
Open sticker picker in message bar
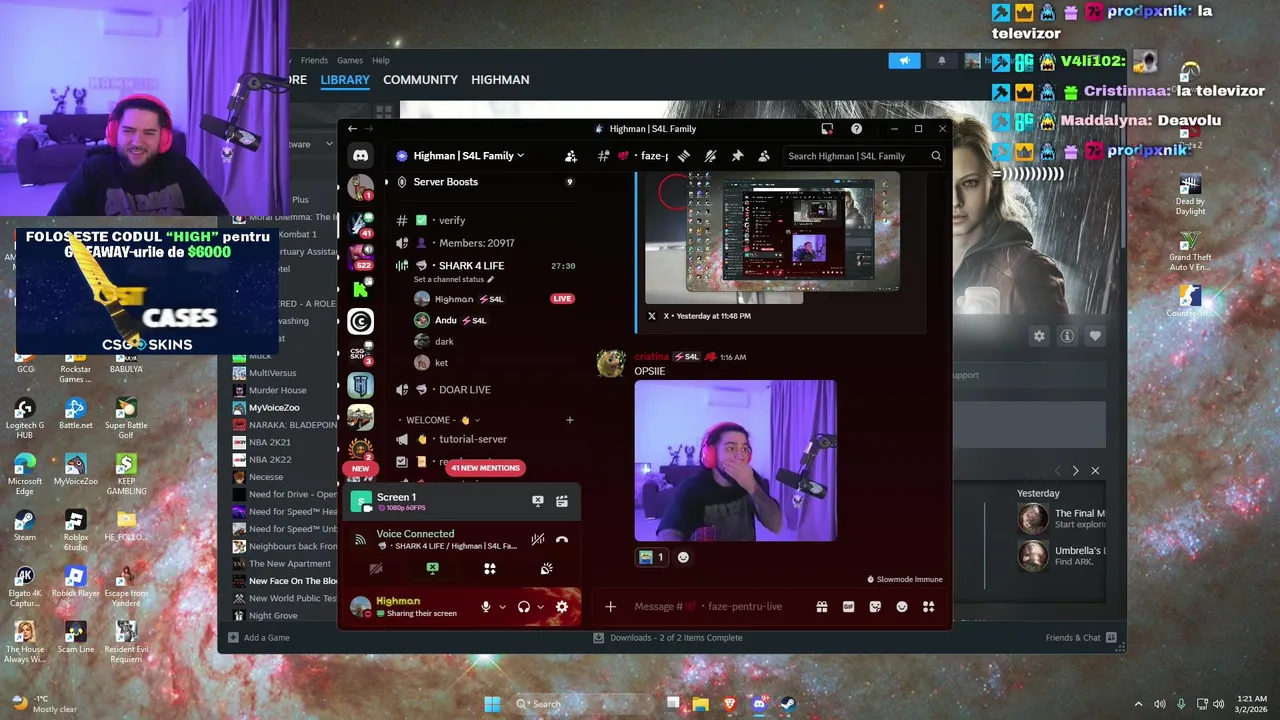(875, 607)
